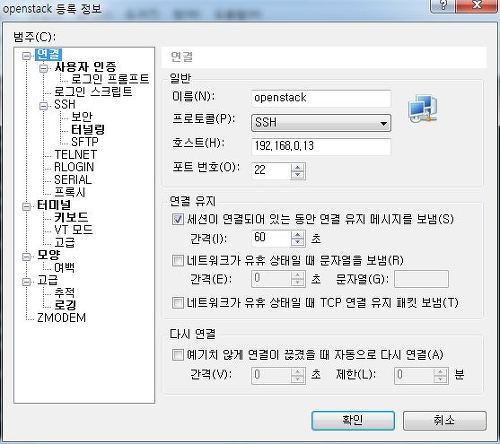Select 로그인 스크립트 tree item
The width and height of the screenshot is (500, 444).
pyautogui.click(x=93, y=91)
